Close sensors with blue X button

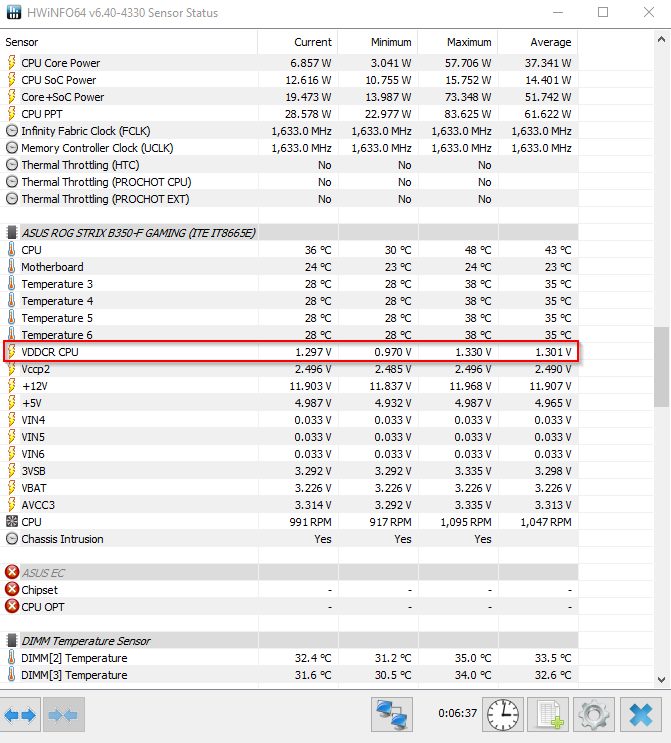(x=641, y=715)
